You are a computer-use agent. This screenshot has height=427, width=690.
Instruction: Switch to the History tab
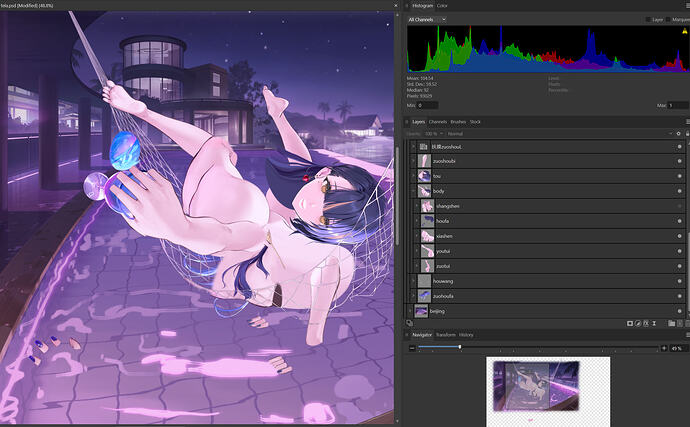(x=466, y=335)
